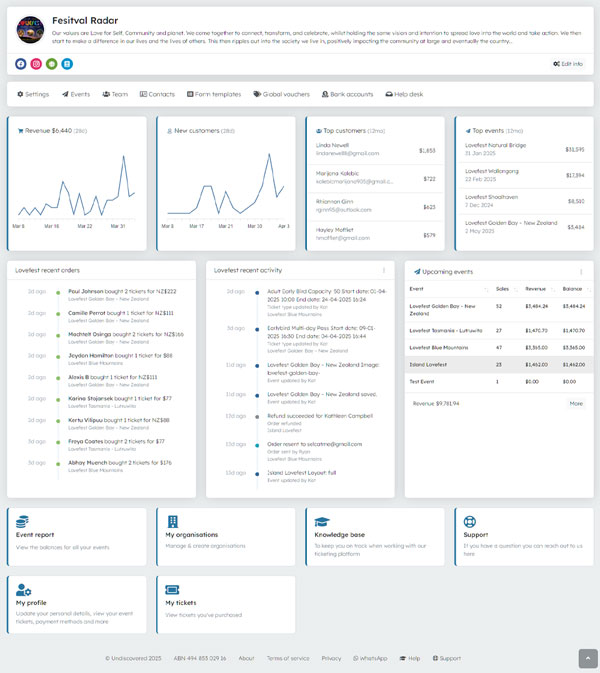Open the Facebook social link icon

point(21,64)
